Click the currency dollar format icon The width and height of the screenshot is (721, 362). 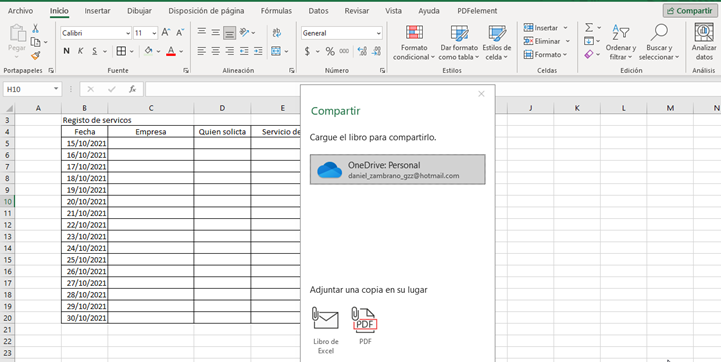point(307,52)
